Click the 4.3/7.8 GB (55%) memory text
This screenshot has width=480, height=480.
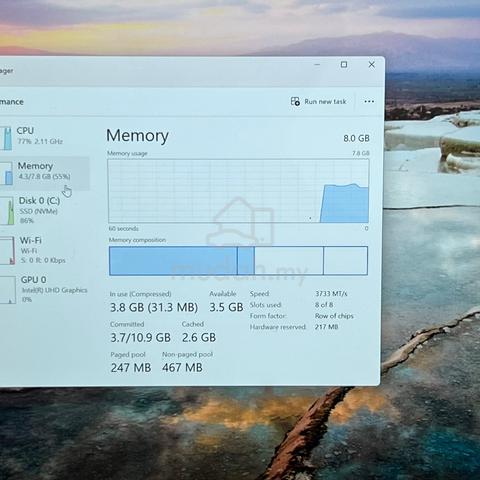(44, 177)
